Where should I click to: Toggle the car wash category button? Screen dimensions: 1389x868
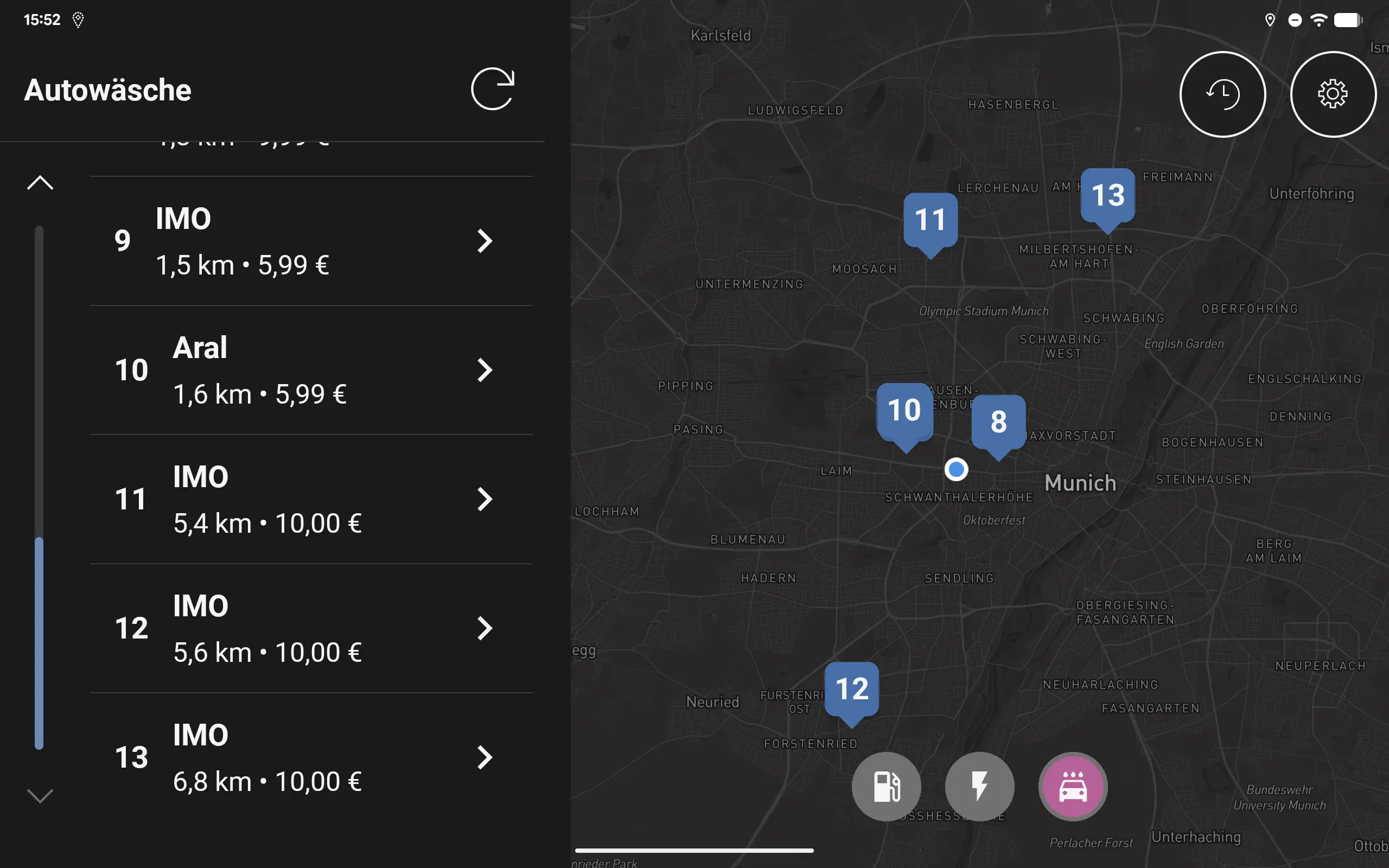coord(1073,786)
